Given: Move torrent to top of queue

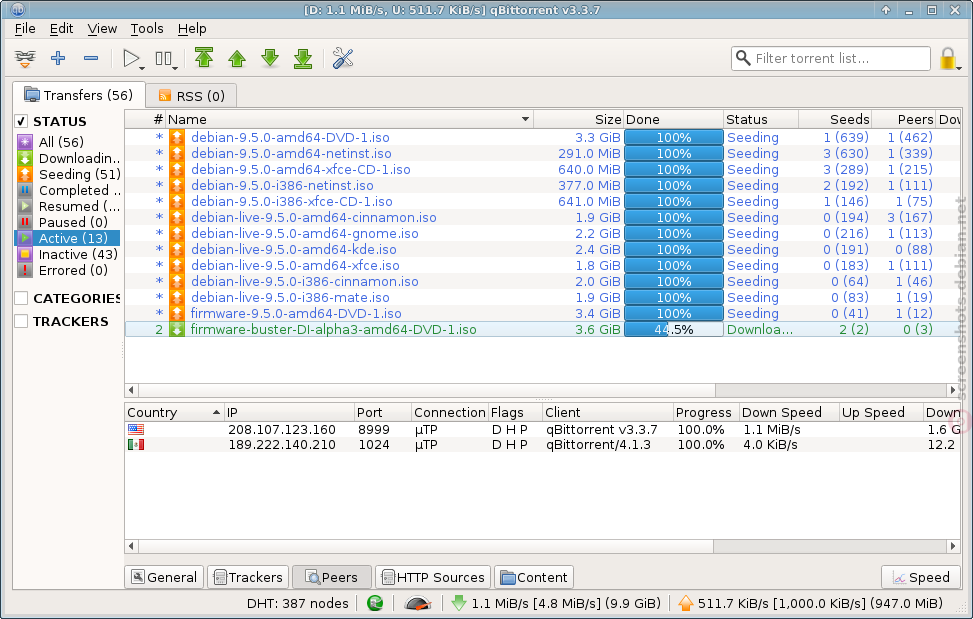Looking at the screenshot, I should [x=204, y=58].
